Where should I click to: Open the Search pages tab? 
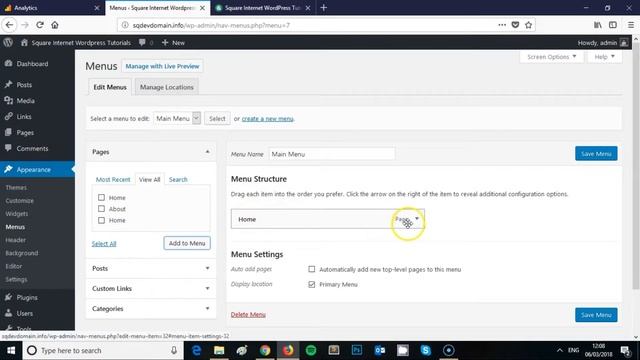(178, 180)
